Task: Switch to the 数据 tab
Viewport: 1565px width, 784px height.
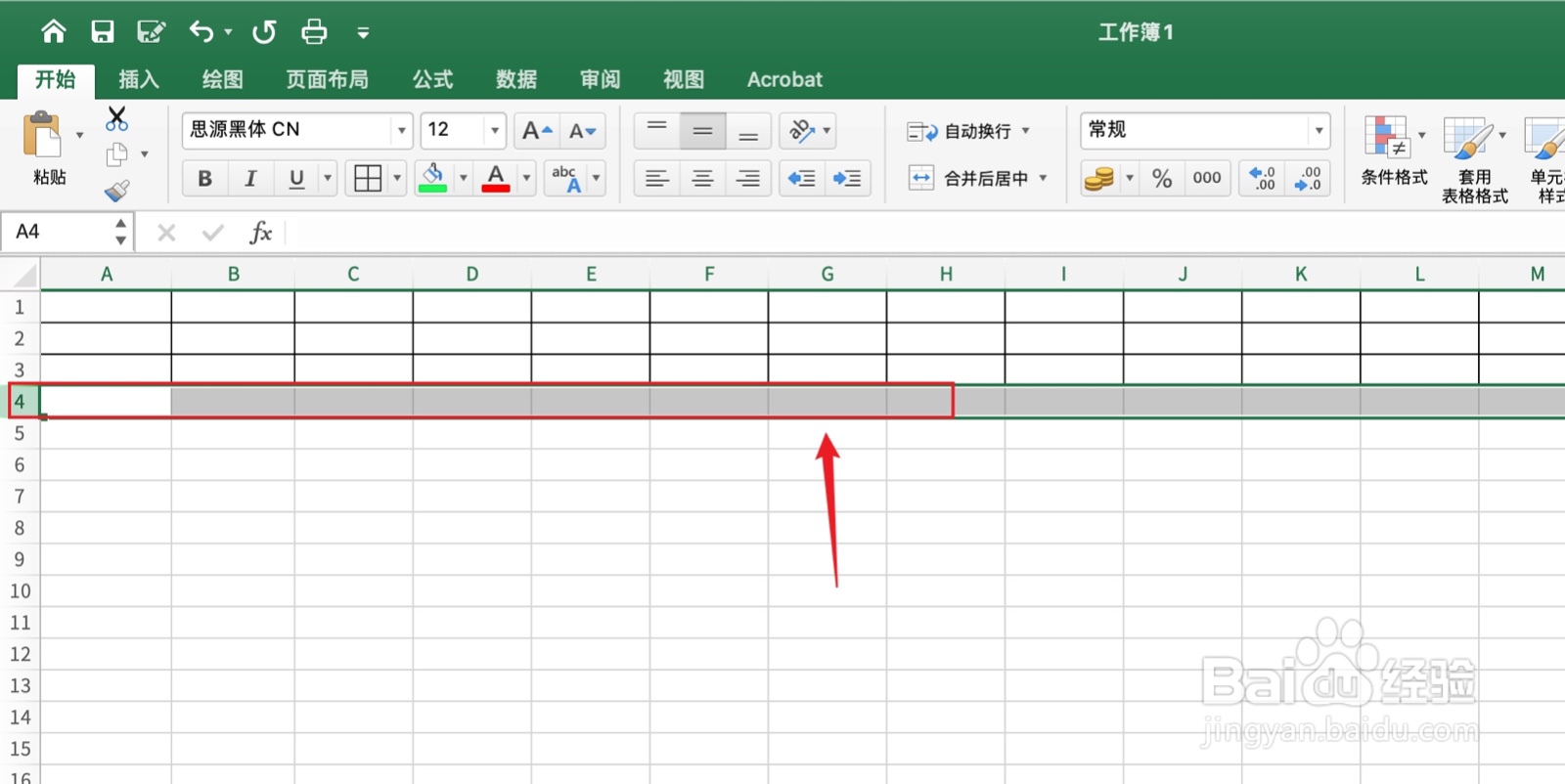Action: (516, 79)
